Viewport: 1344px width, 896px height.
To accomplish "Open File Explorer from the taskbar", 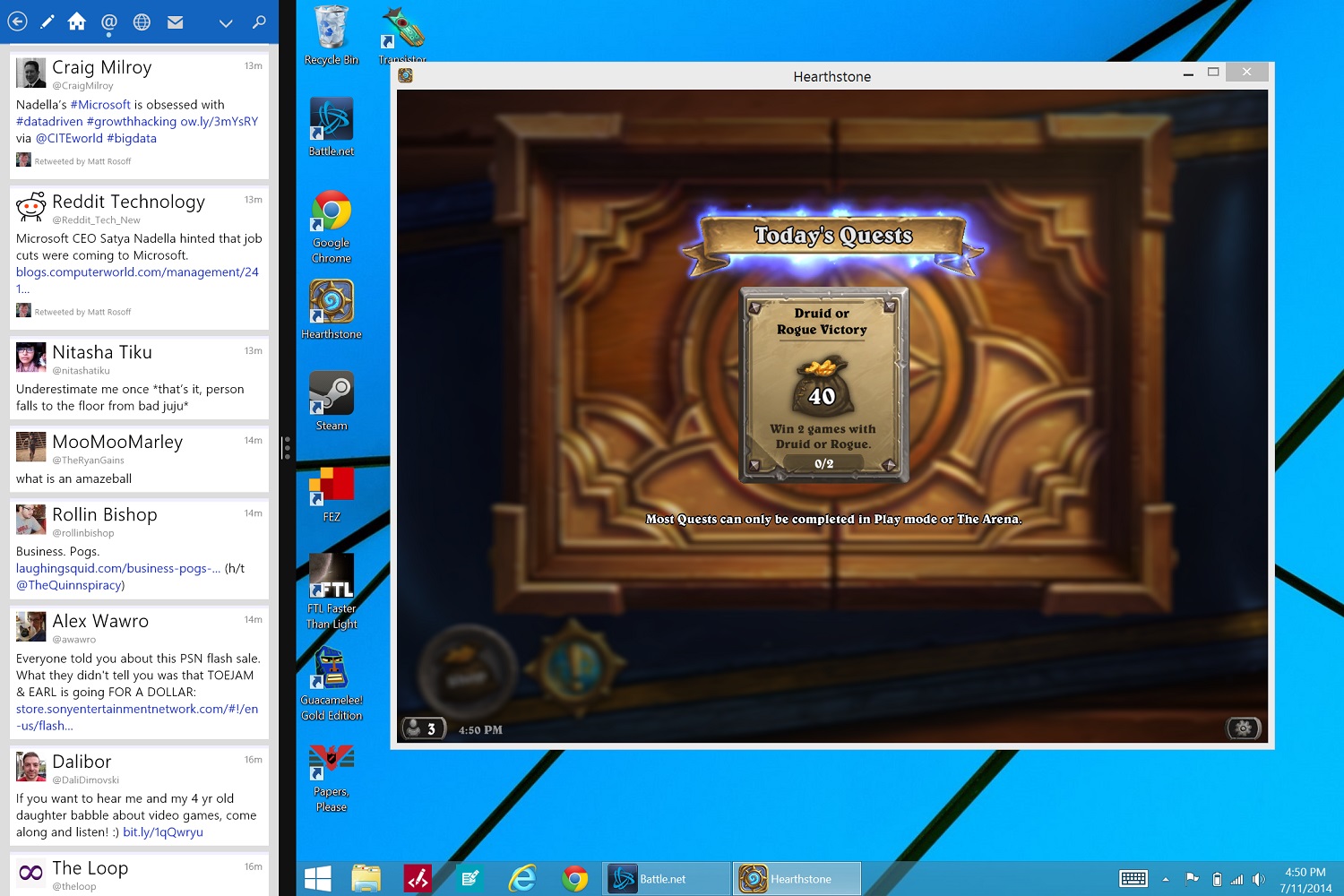I will (x=366, y=879).
